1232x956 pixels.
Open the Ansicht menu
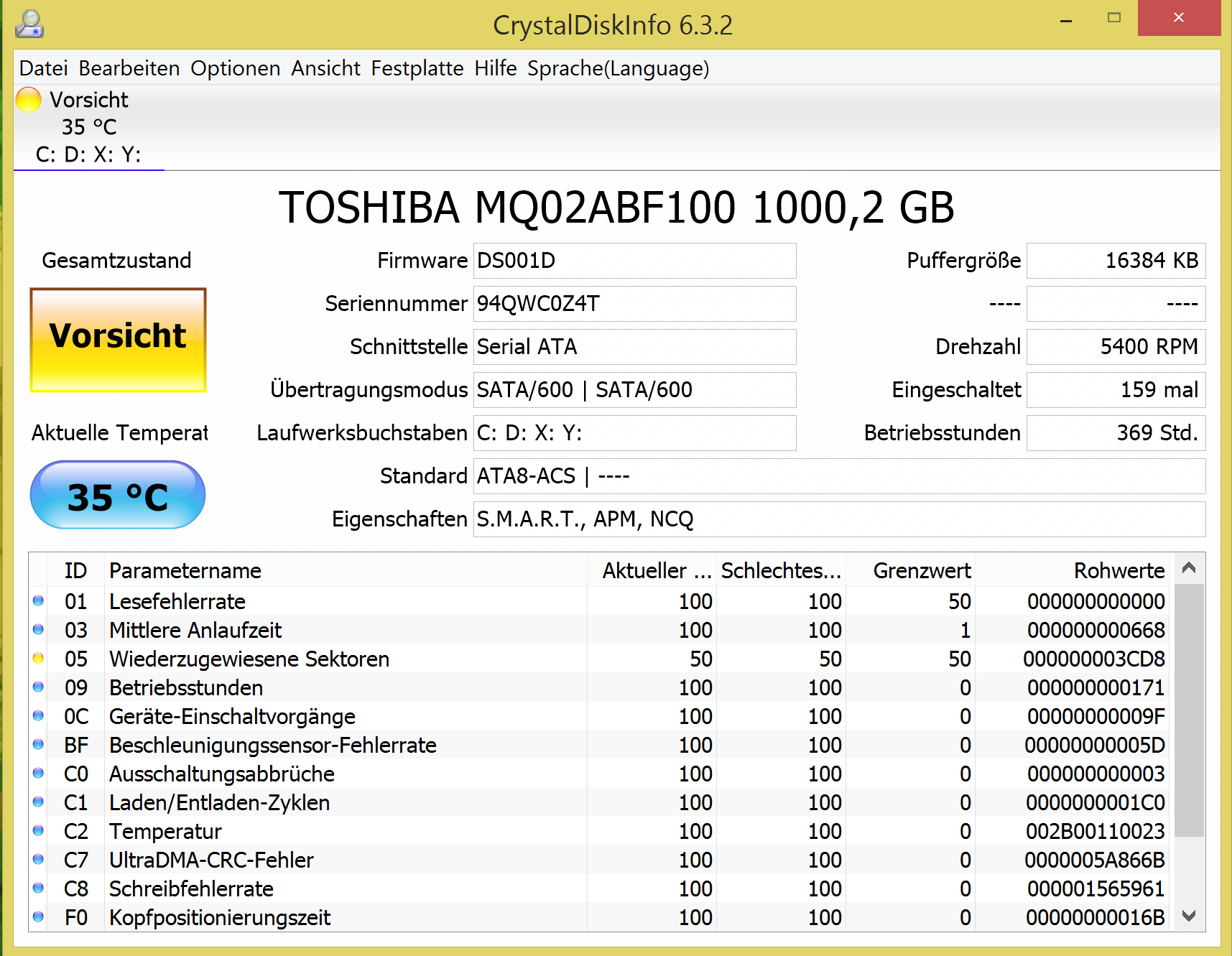click(326, 68)
